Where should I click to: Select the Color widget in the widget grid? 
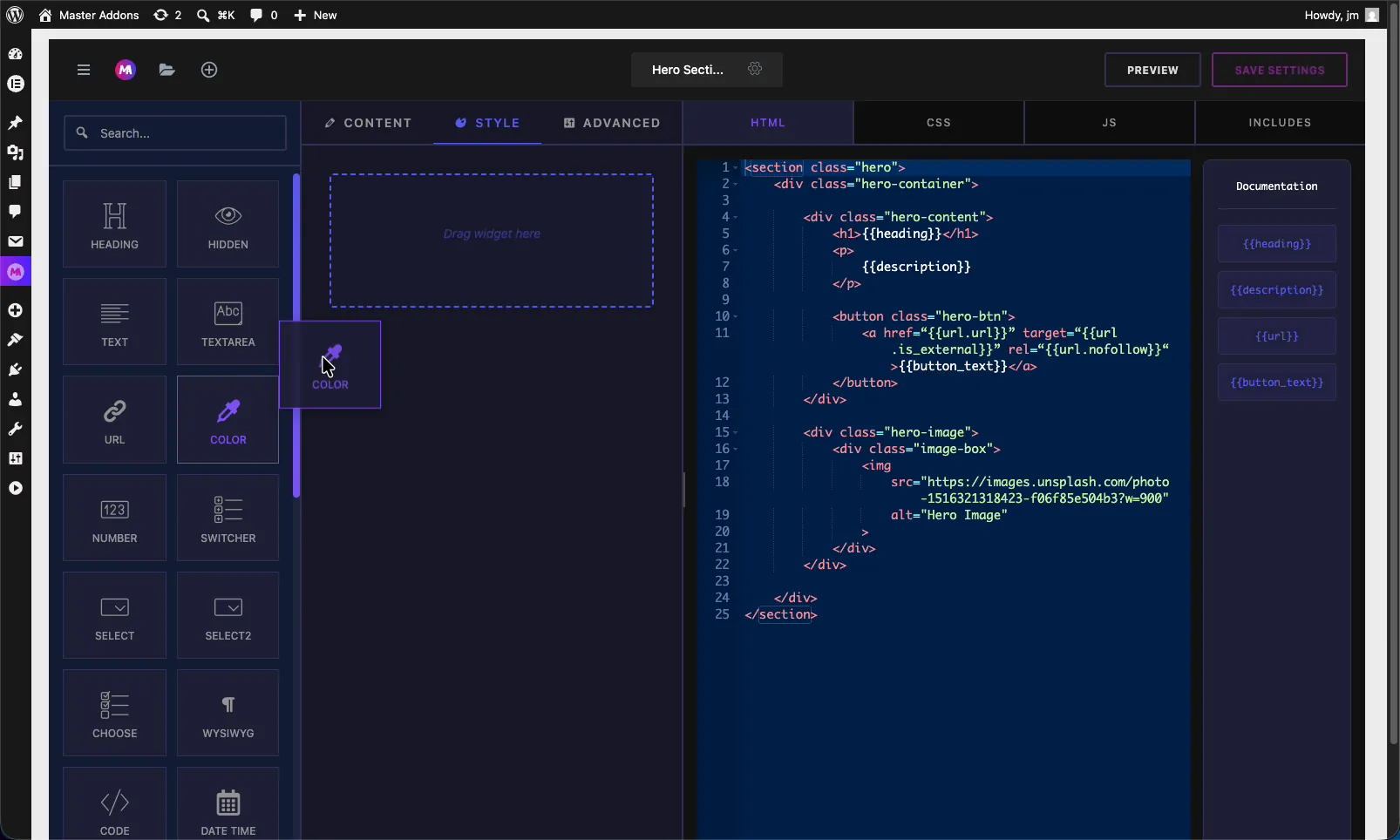228,419
